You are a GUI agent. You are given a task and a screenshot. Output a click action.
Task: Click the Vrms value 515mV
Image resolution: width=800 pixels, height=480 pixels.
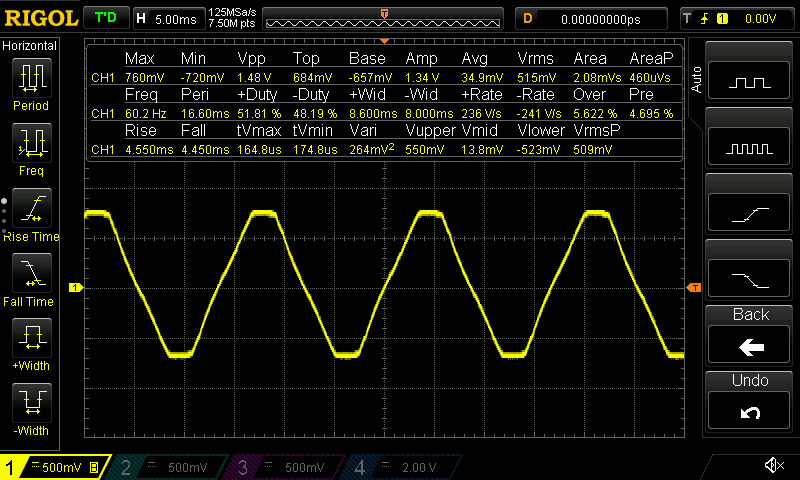[x=537, y=78]
